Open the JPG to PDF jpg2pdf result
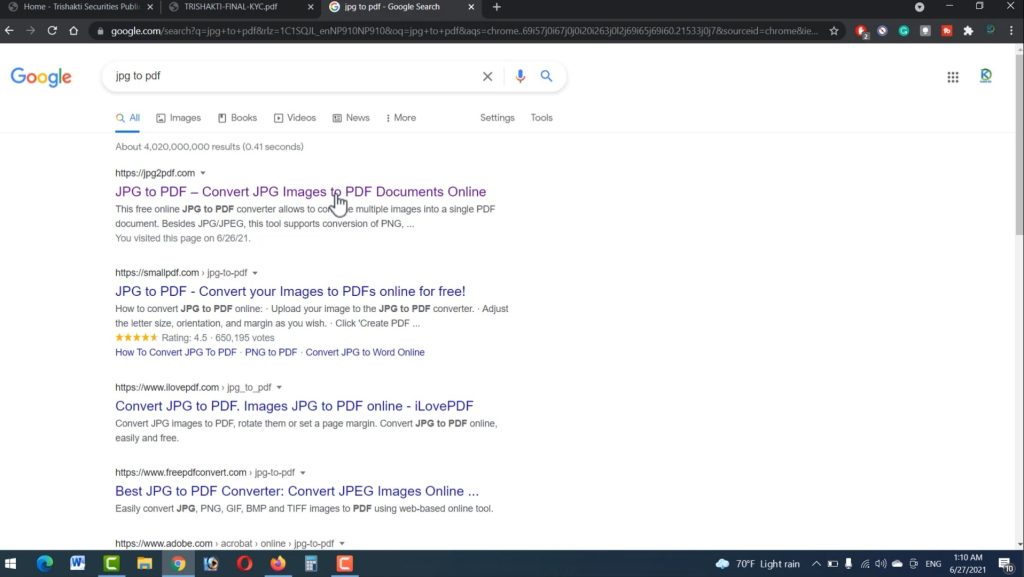 [300, 191]
